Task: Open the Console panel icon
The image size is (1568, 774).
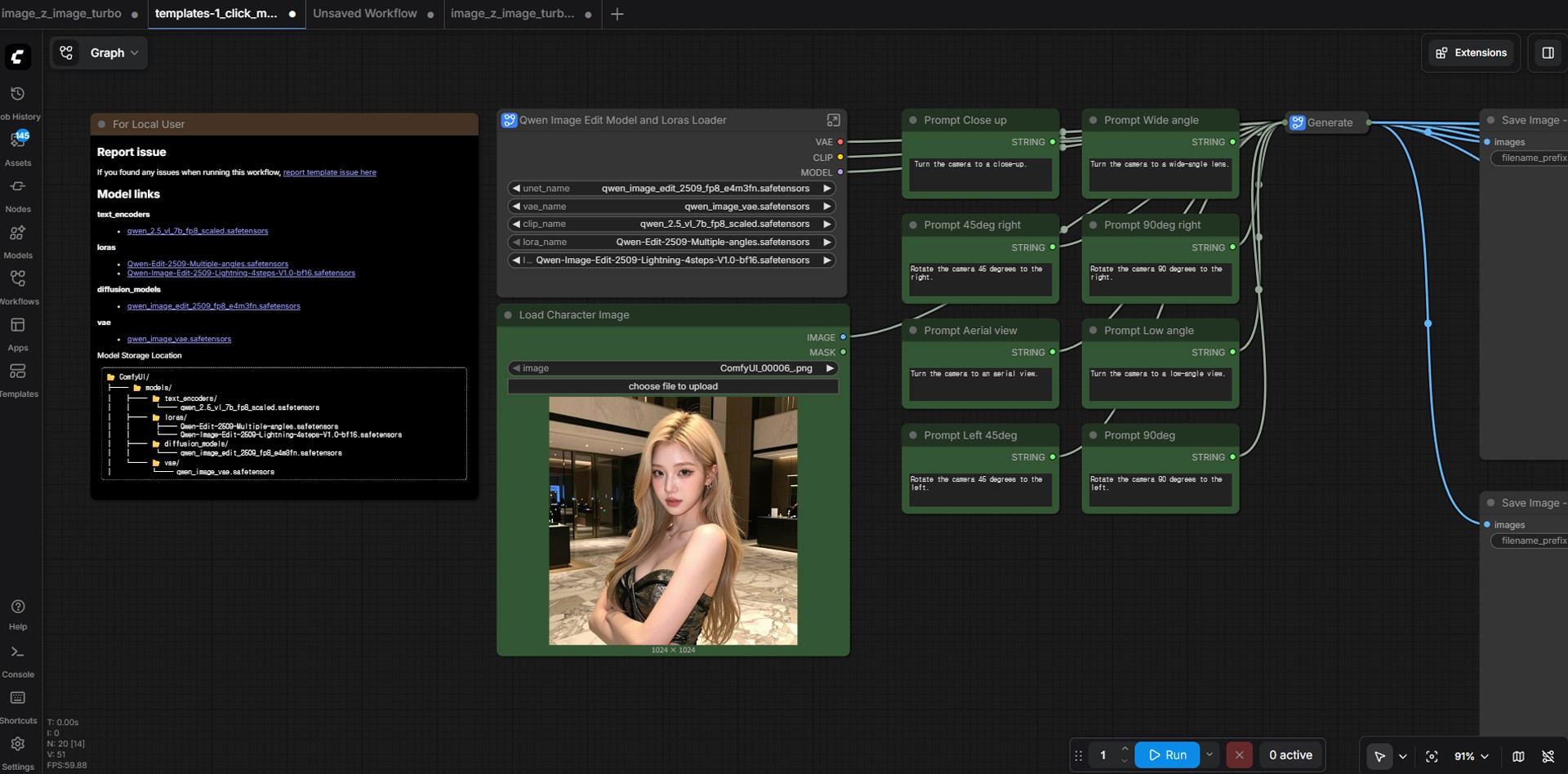Action: click(17, 652)
